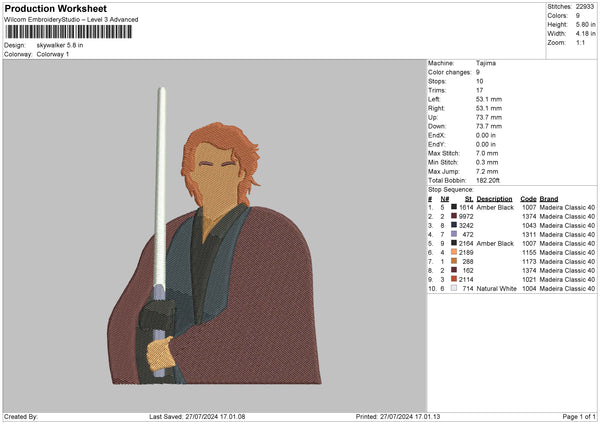This screenshot has height=424, width=600.
Task: Select the Tajima machine value
Action: click(487, 63)
